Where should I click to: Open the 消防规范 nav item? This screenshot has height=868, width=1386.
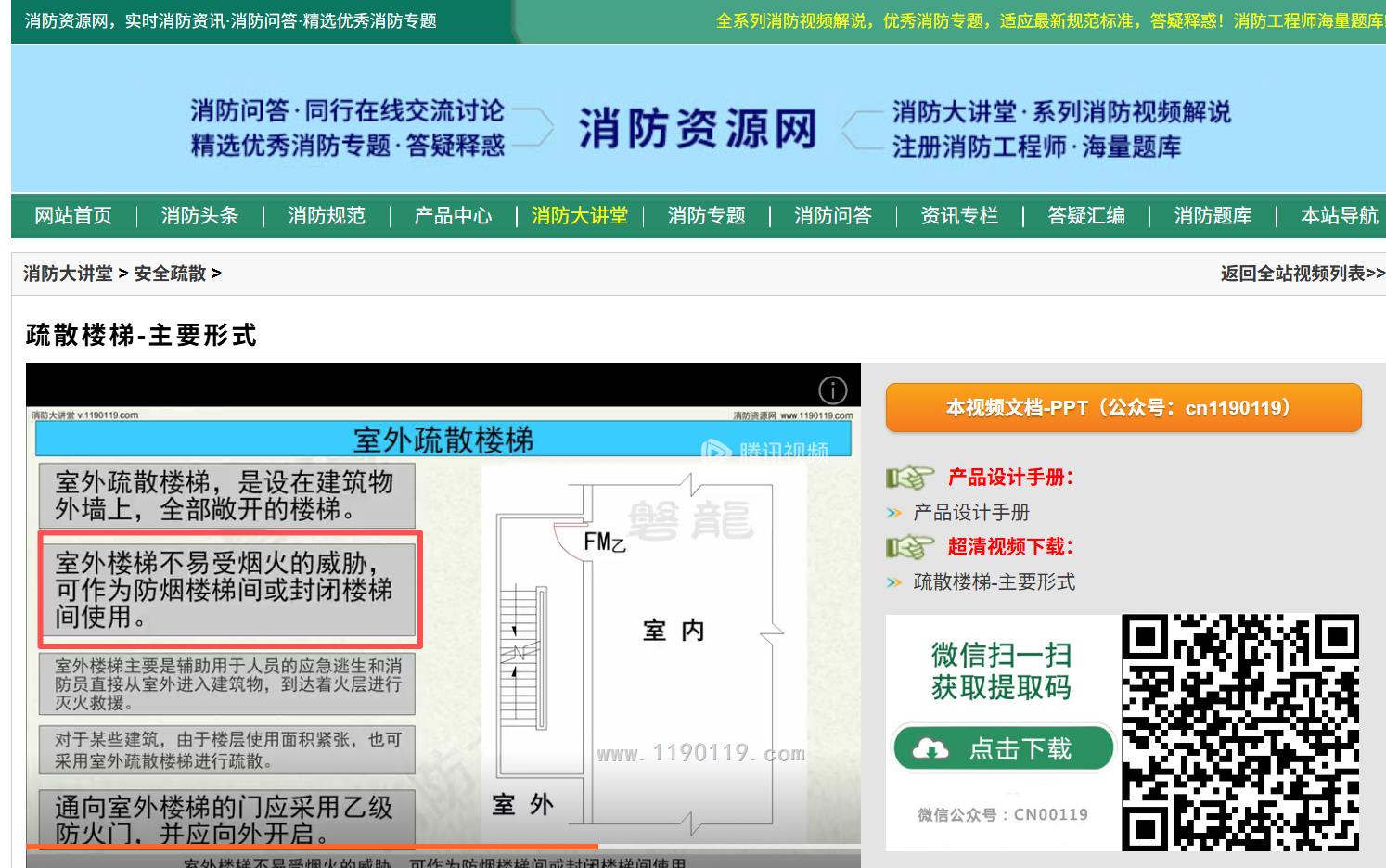coord(327,215)
